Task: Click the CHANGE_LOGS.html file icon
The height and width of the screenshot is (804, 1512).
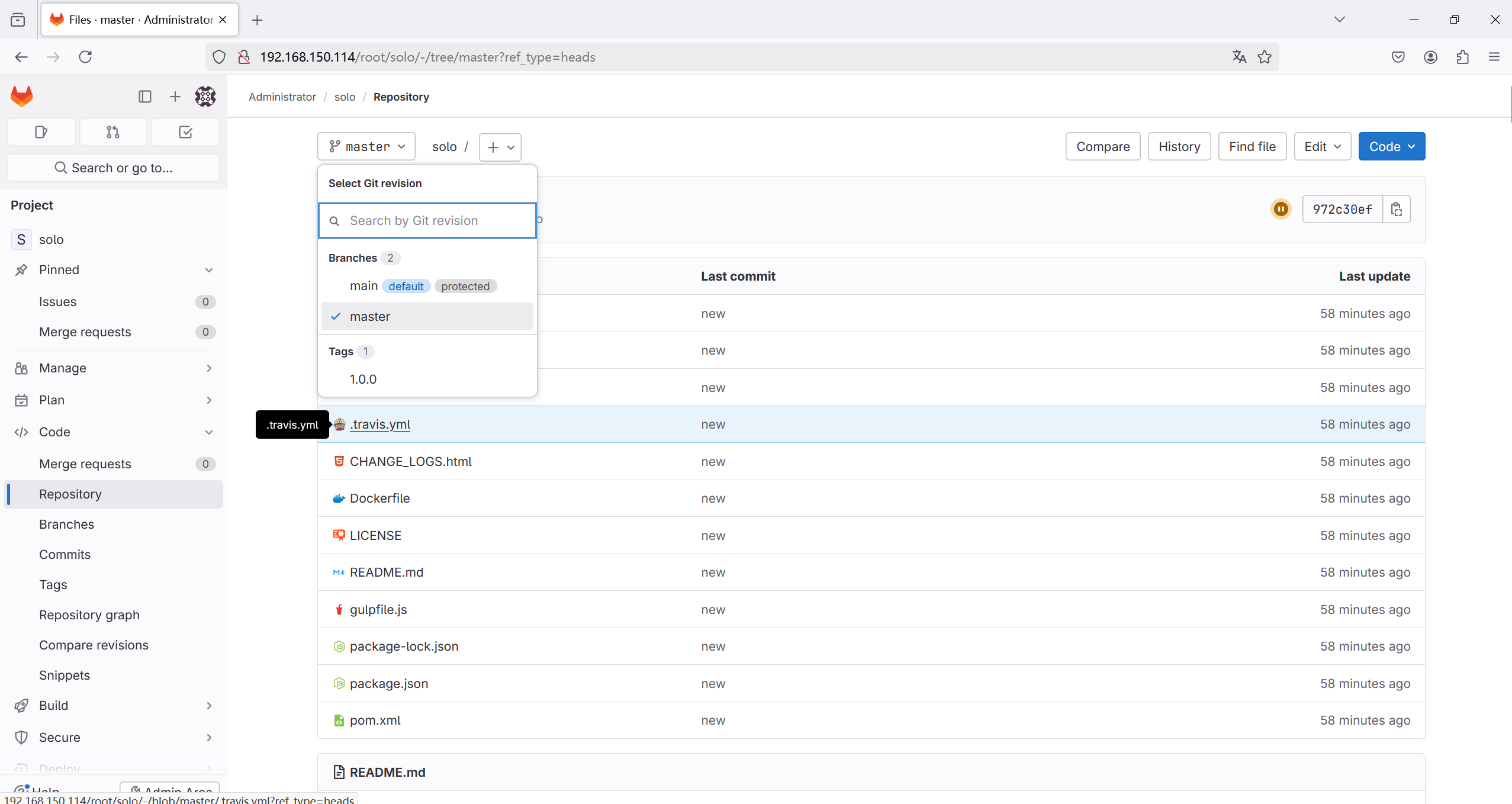Action: [339, 461]
